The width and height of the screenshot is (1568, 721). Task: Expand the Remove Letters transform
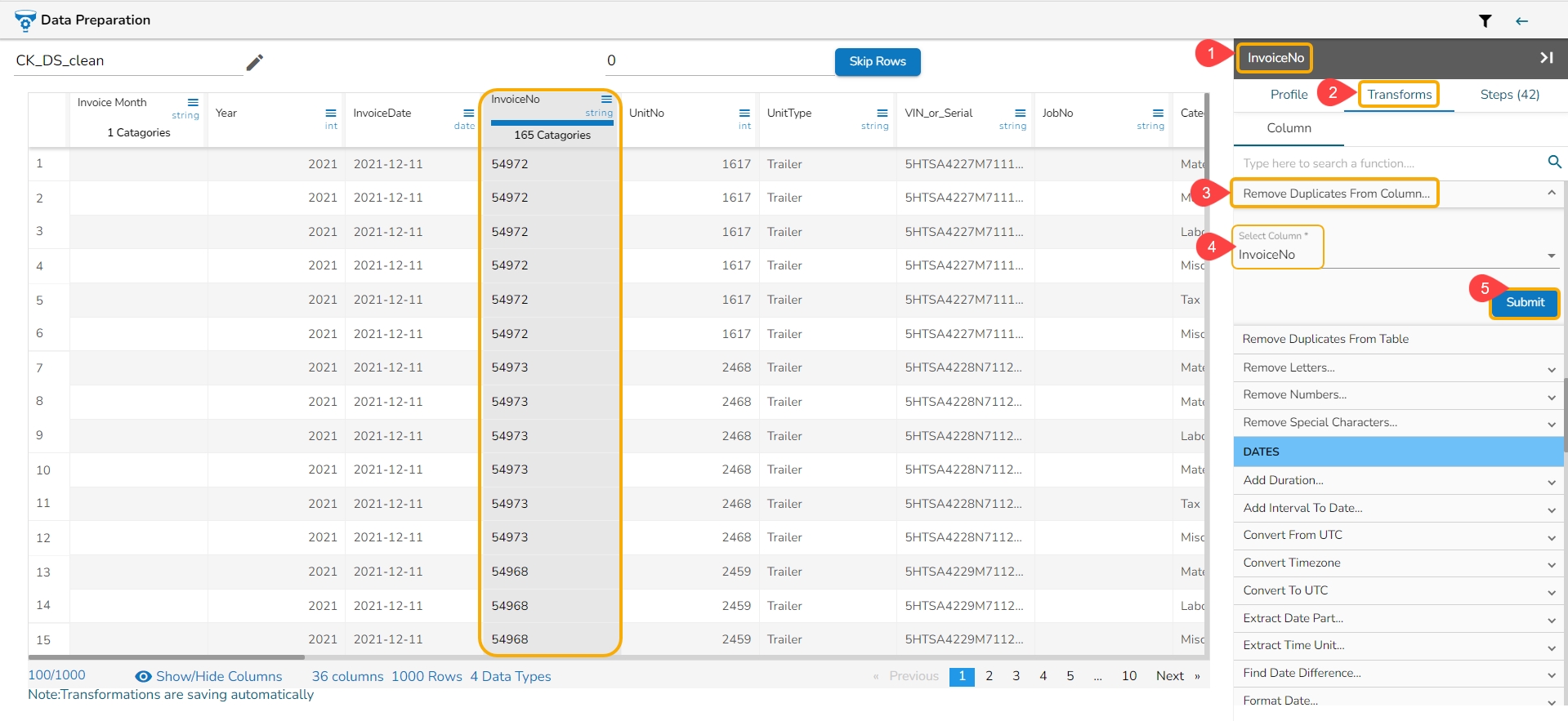coord(1550,369)
